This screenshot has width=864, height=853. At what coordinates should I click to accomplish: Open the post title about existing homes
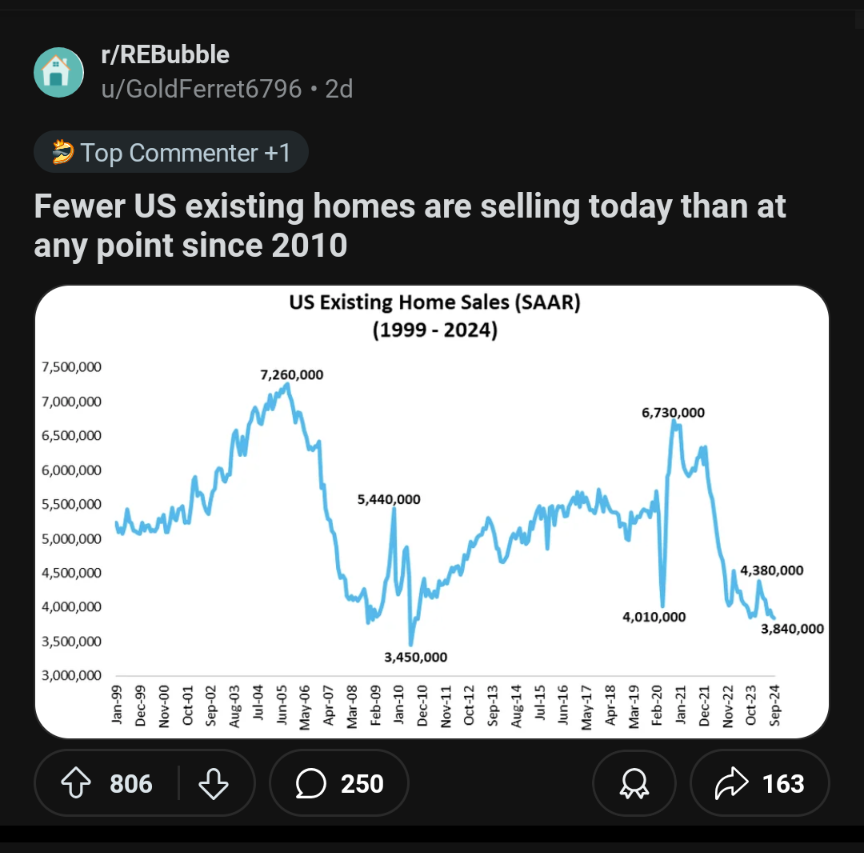point(409,225)
